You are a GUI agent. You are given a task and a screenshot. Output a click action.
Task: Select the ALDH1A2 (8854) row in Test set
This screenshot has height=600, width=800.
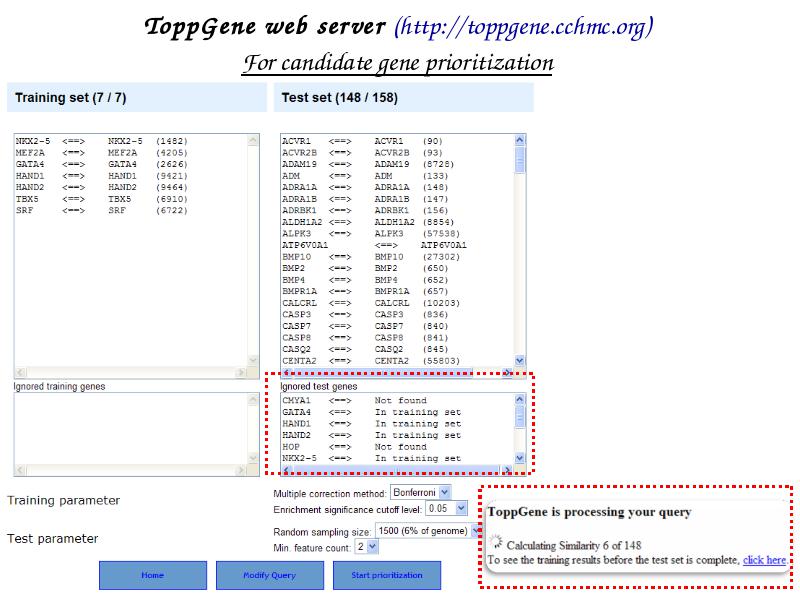coord(368,222)
